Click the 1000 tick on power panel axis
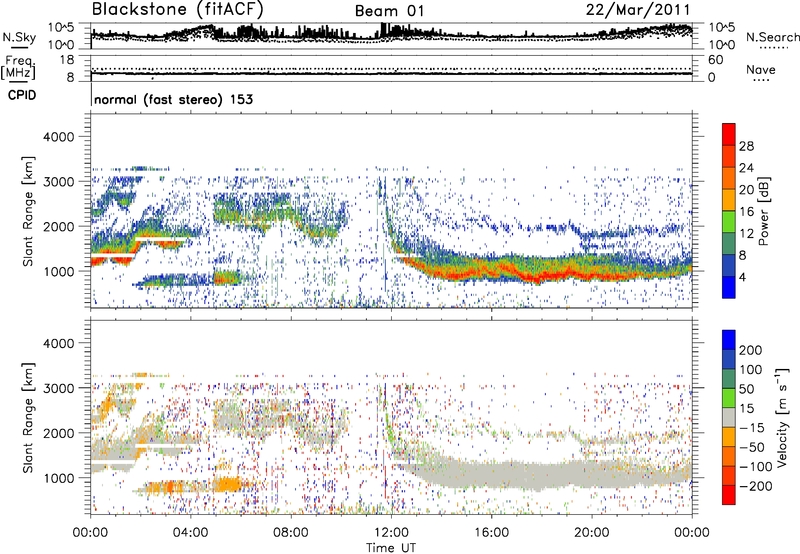The width and height of the screenshot is (800, 554). (x=59, y=271)
